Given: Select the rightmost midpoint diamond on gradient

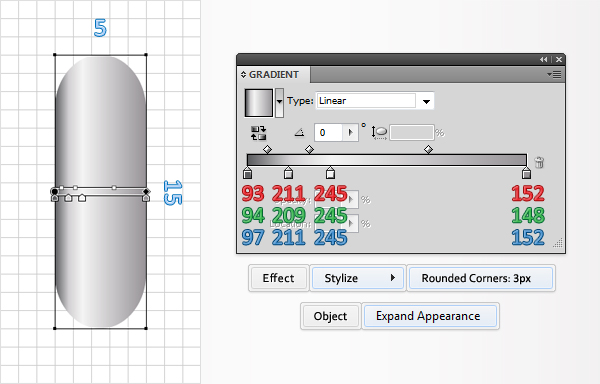Looking at the screenshot, I should pos(429,149).
